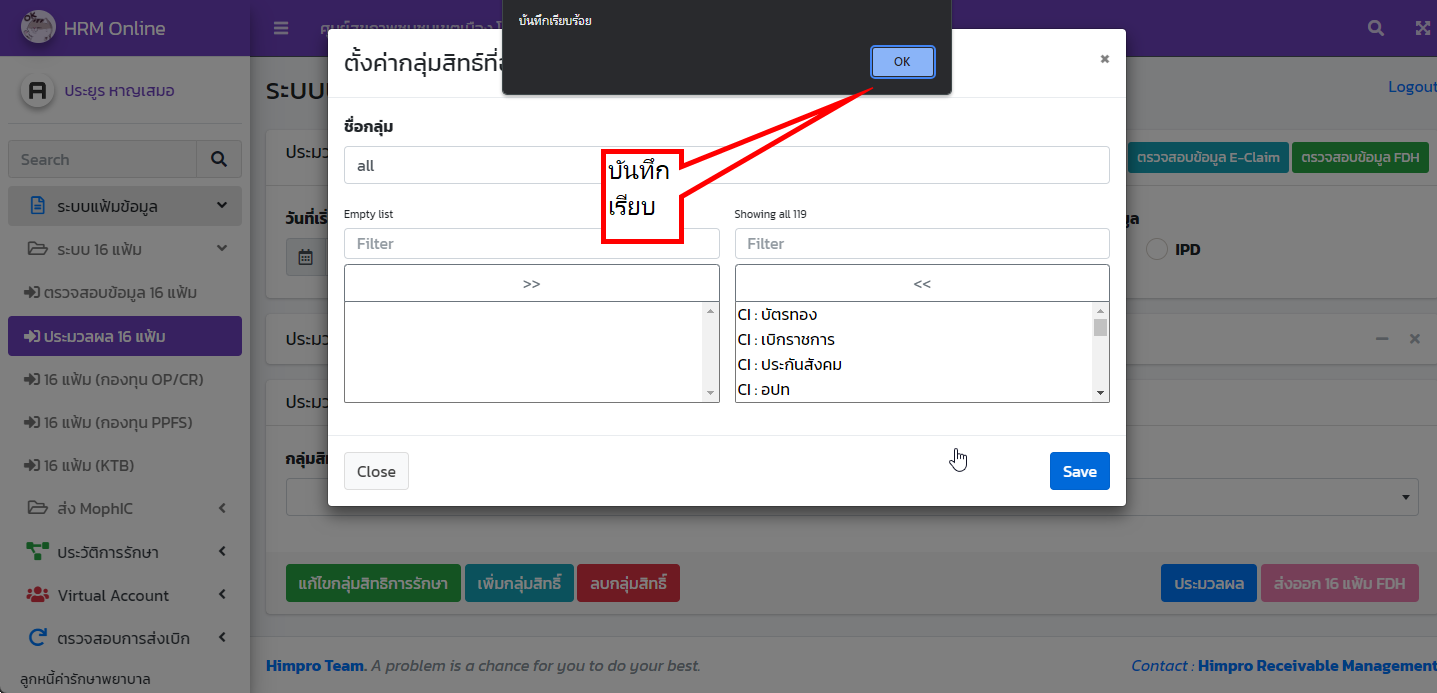Click the Save button in the dialog

coord(1079,470)
